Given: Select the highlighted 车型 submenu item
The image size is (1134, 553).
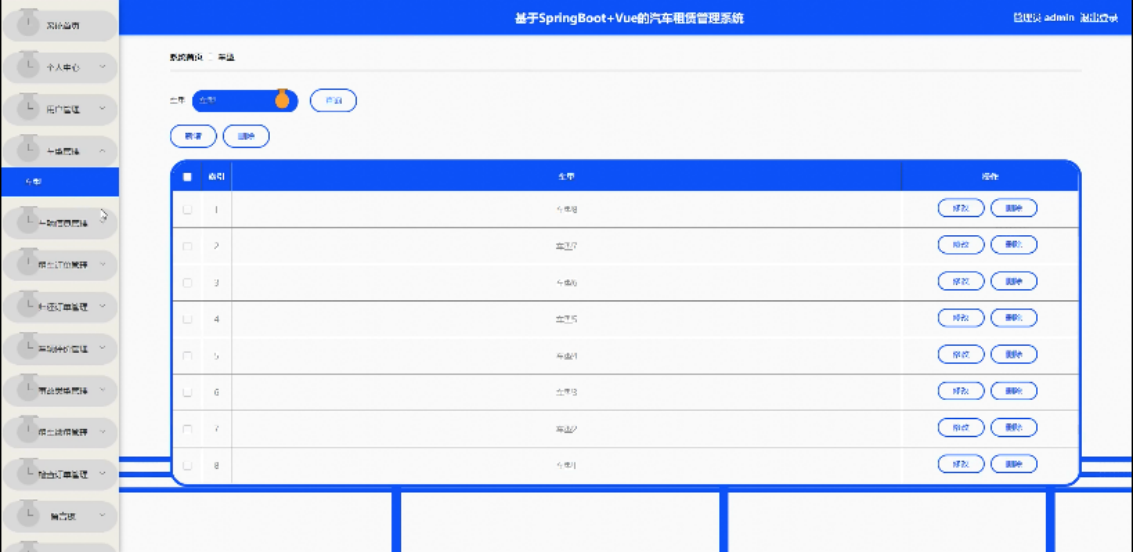Looking at the screenshot, I should tap(59, 181).
